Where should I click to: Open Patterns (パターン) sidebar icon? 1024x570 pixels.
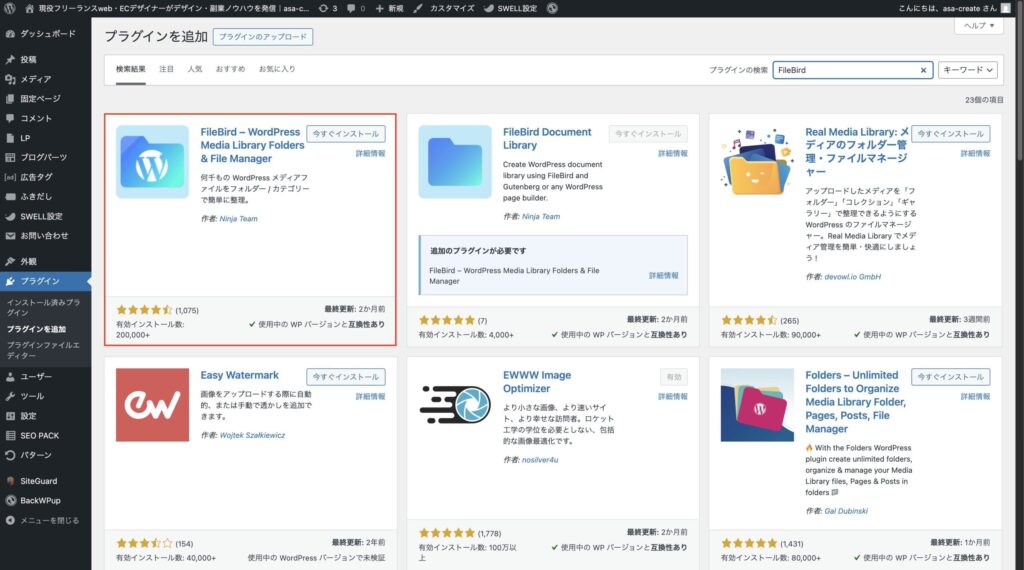coord(10,455)
